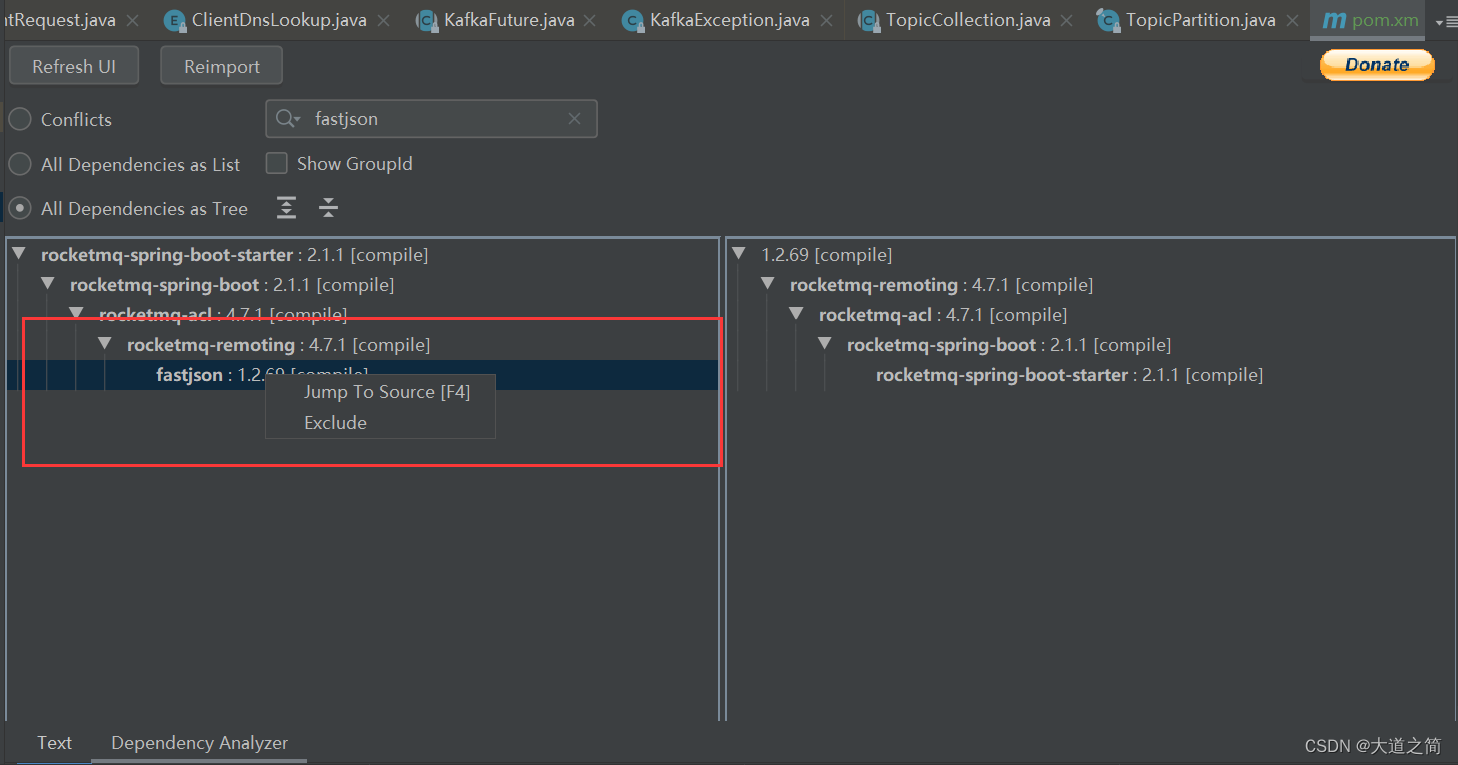Select the Conflicts radio button
The width and height of the screenshot is (1458, 765).
pos(20,119)
